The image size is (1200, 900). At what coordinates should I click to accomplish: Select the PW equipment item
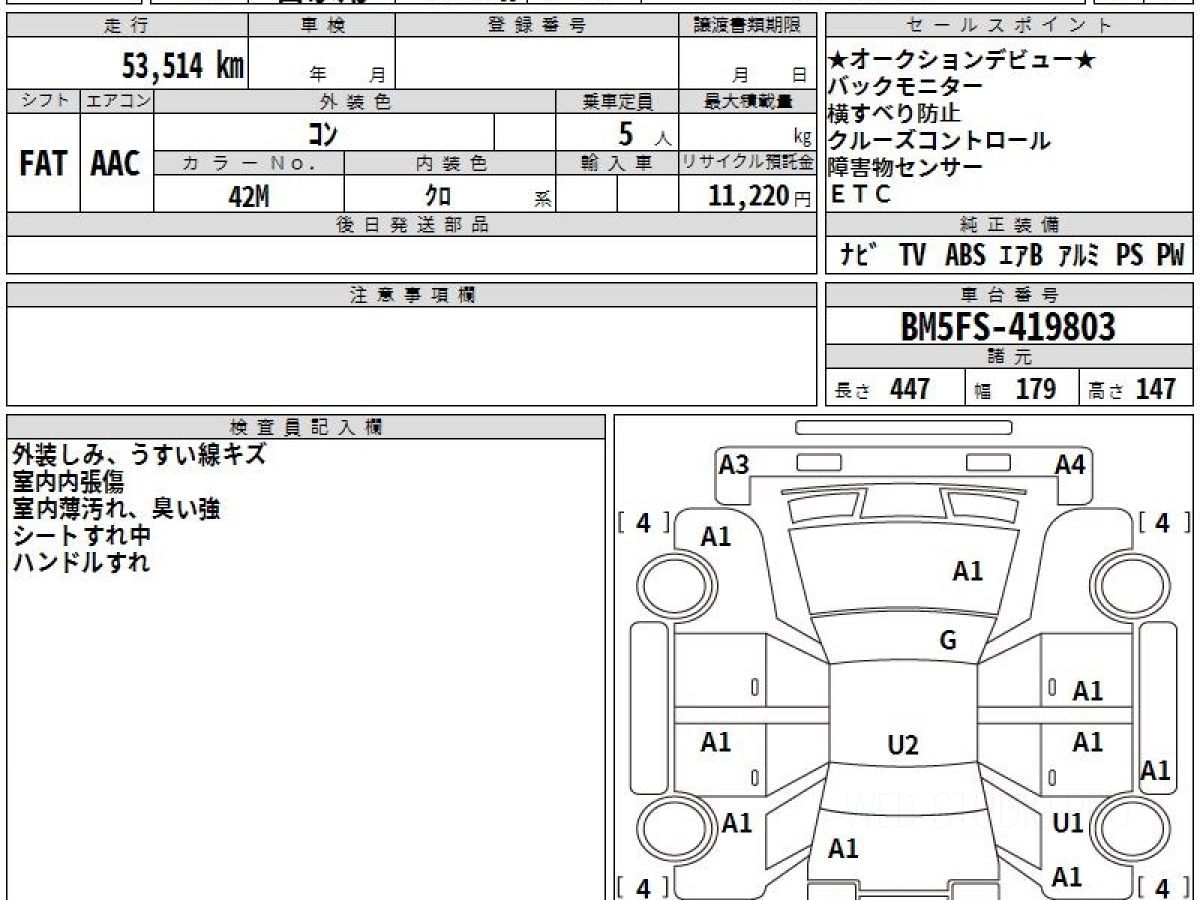click(x=1170, y=255)
